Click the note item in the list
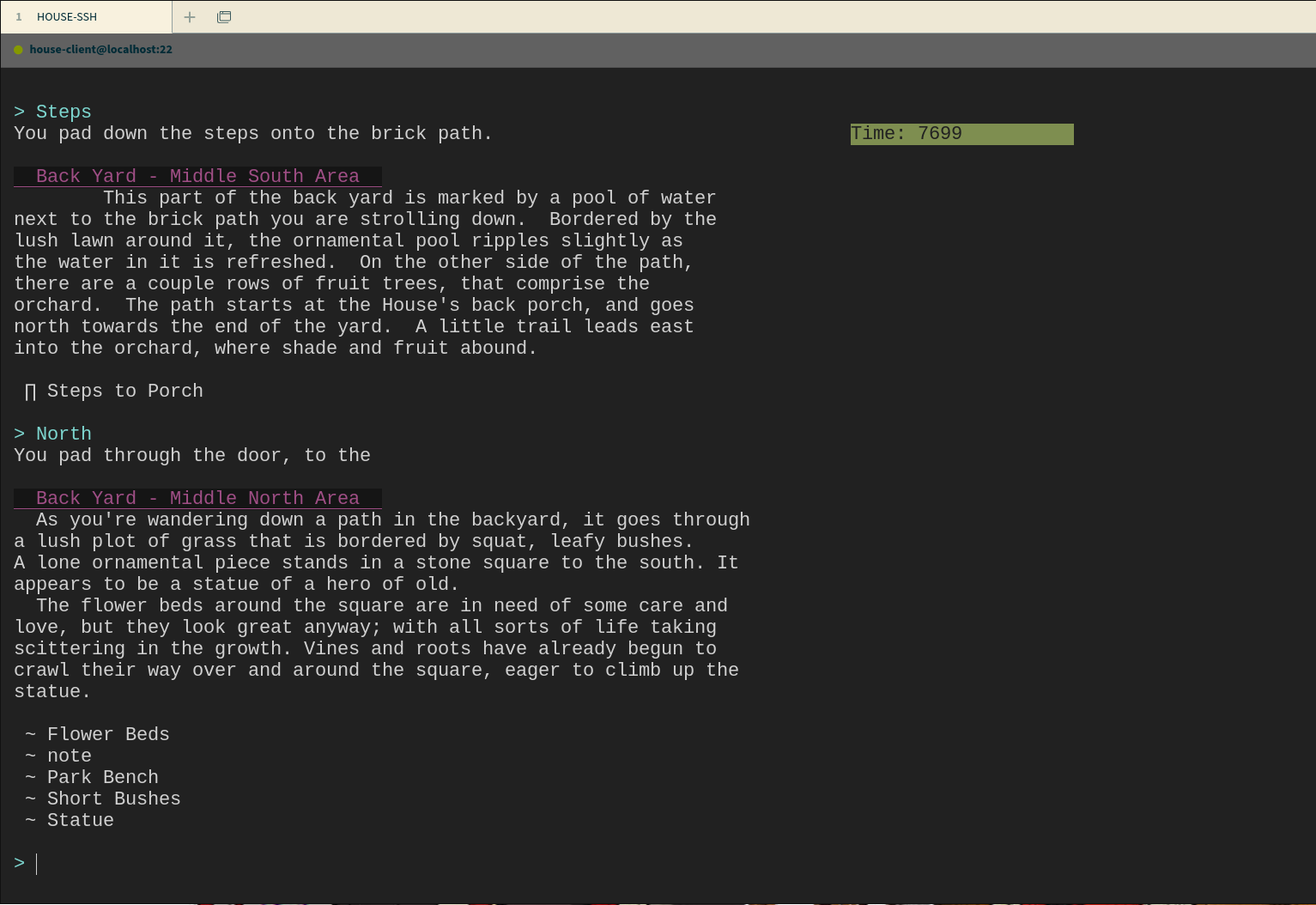Image resolution: width=1316 pixels, height=905 pixels. (69, 756)
